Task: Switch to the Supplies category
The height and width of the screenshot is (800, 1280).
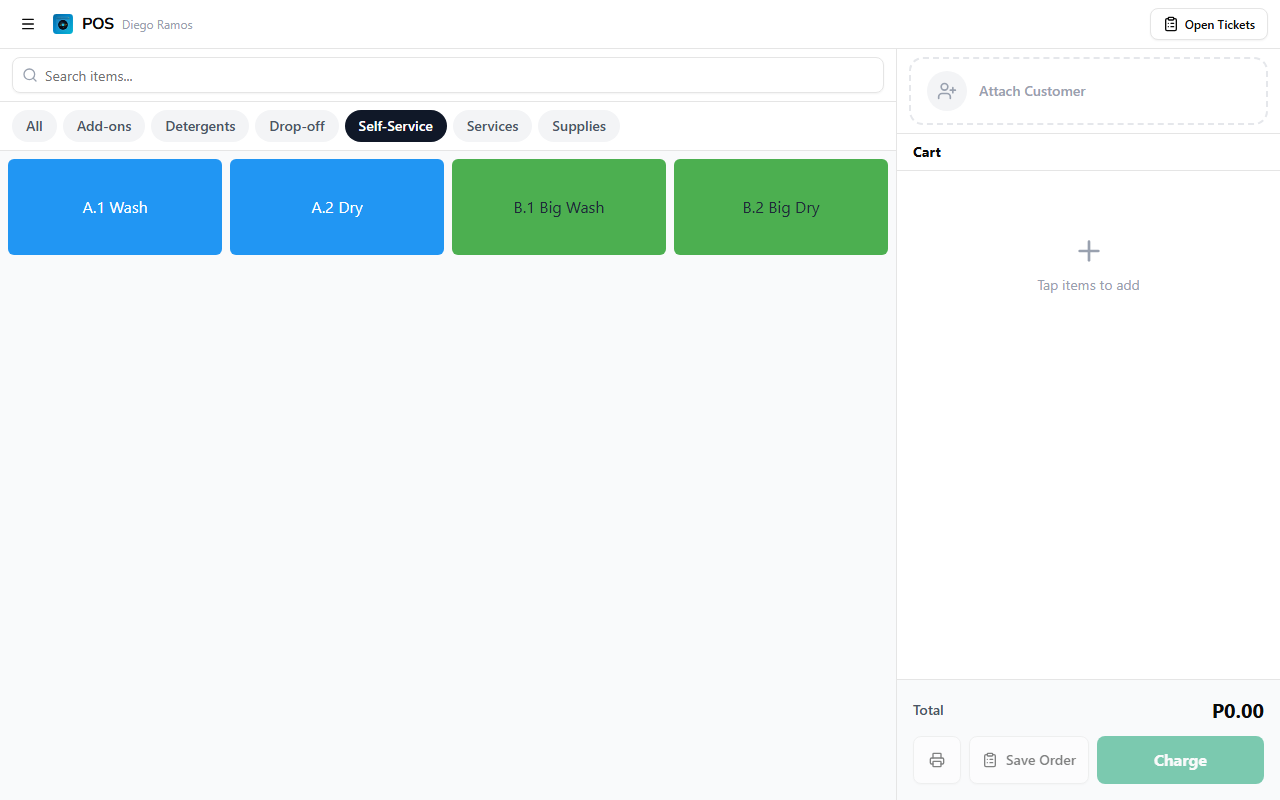Action: (579, 126)
